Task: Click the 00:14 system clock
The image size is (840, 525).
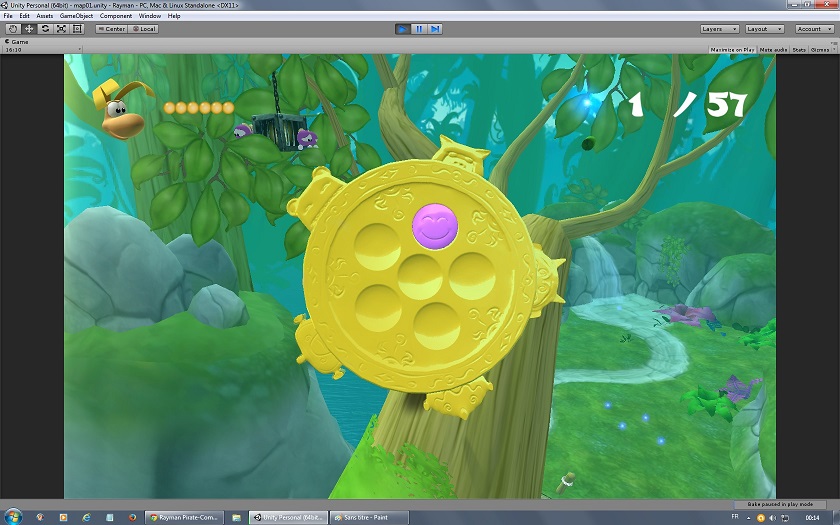Action: coord(812,518)
